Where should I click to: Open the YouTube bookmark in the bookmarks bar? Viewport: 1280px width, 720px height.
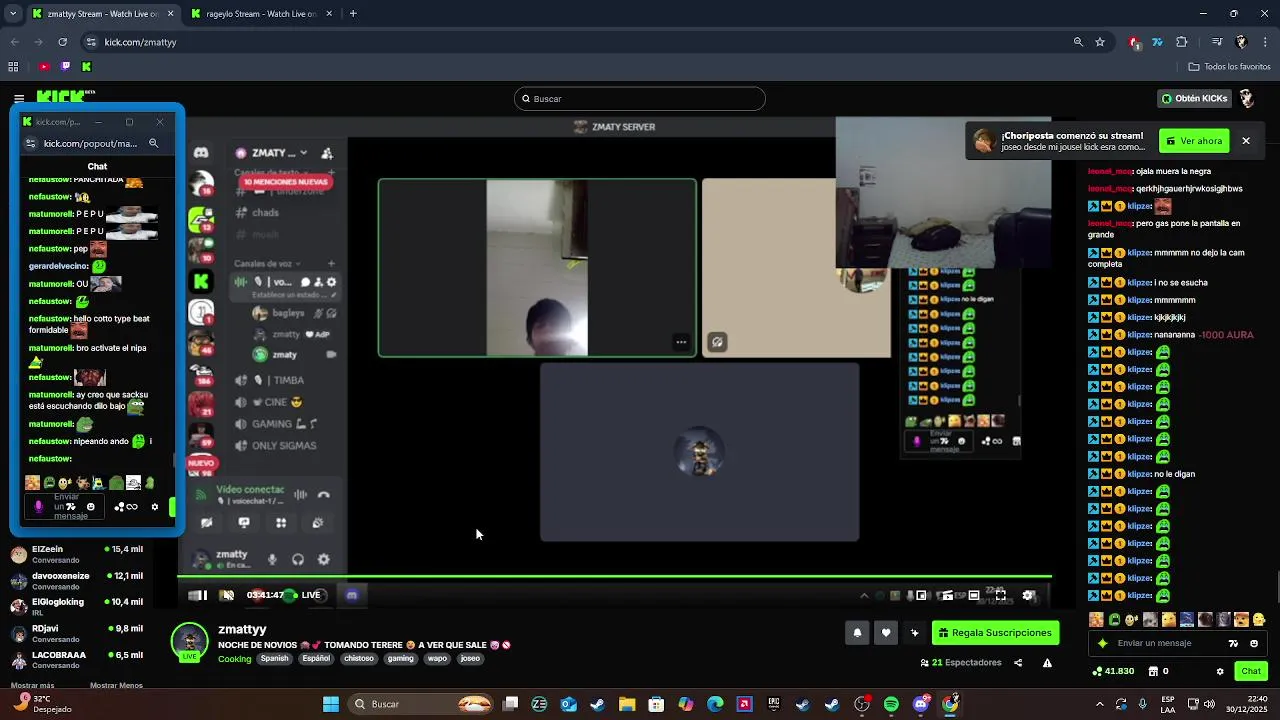click(x=44, y=67)
